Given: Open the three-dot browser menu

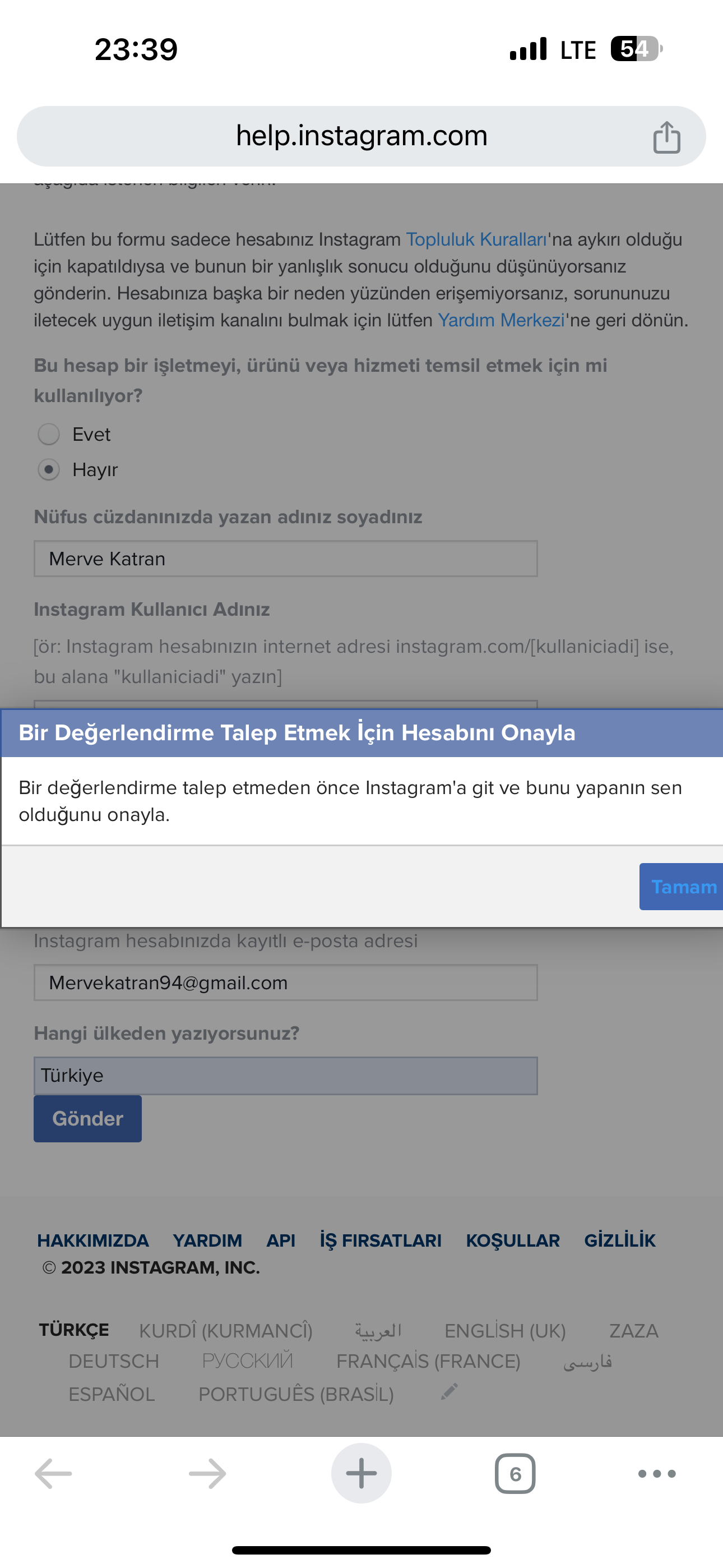Looking at the screenshot, I should (x=657, y=1474).
